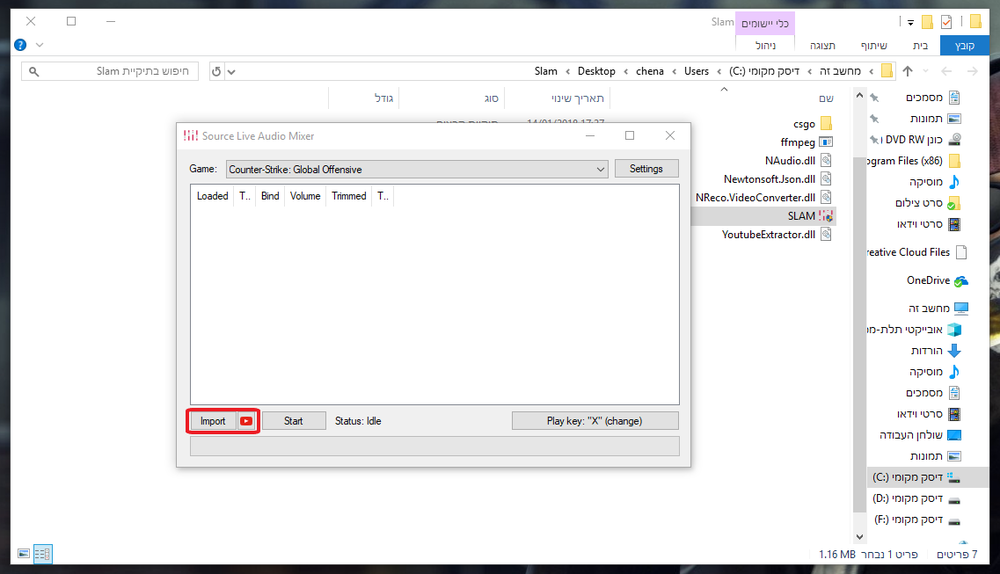Open the Manage (ניהול) ribbon tab
The height and width of the screenshot is (574, 1000).
click(x=765, y=45)
